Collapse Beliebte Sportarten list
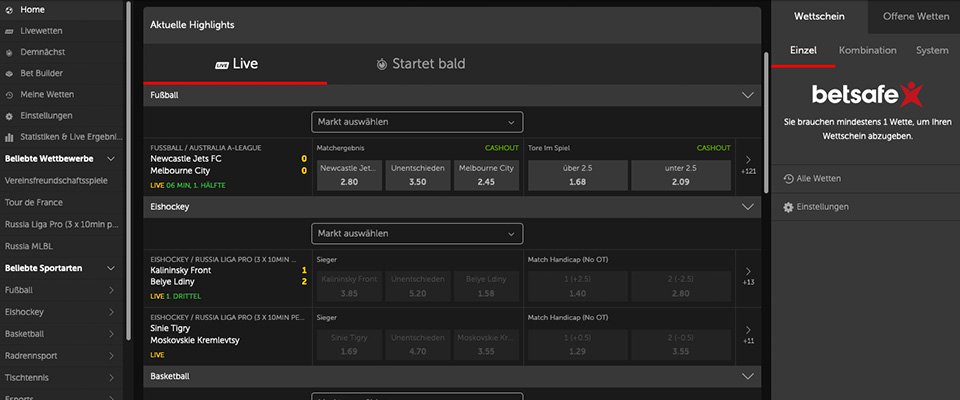 [x=111, y=268]
